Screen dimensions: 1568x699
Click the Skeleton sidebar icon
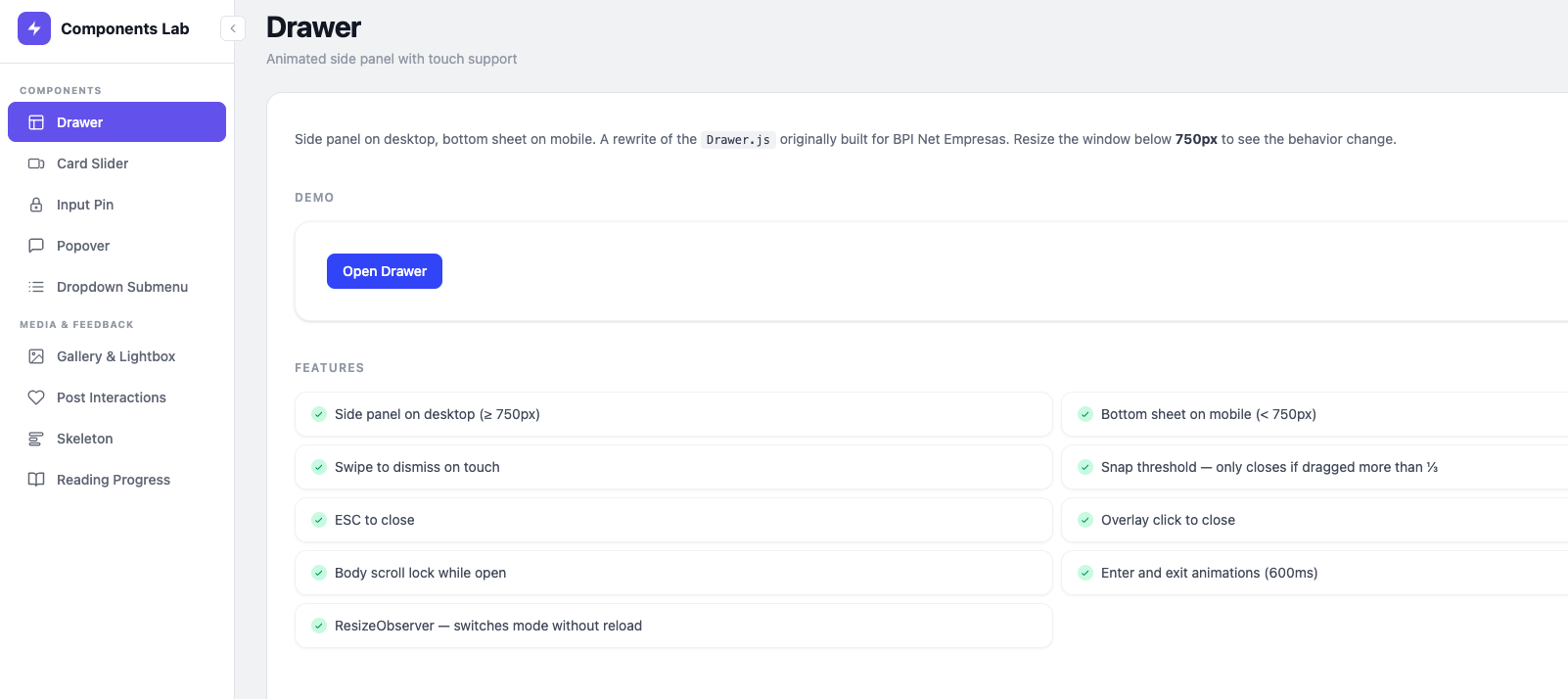pyautogui.click(x=36, y=439)
